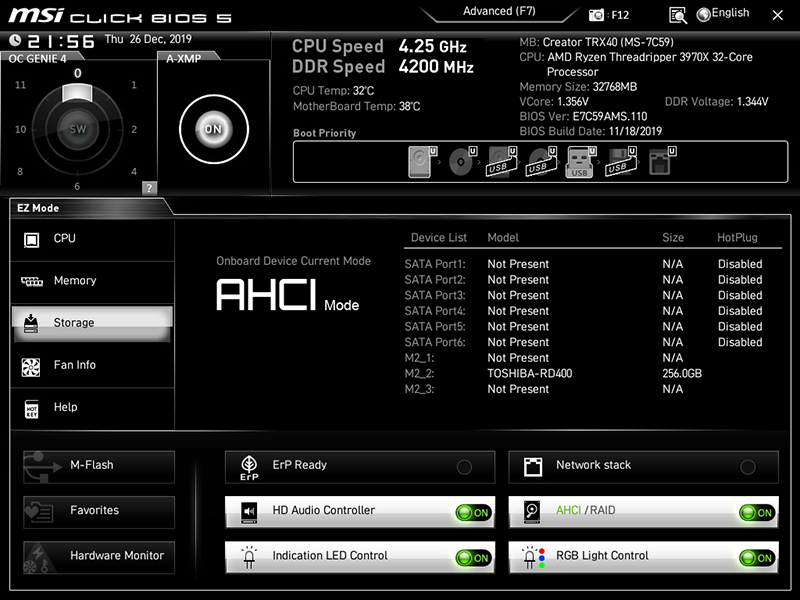Click the 256.0GB size value
The height and width of the screenshot is (600, 800).
point(682,373)
